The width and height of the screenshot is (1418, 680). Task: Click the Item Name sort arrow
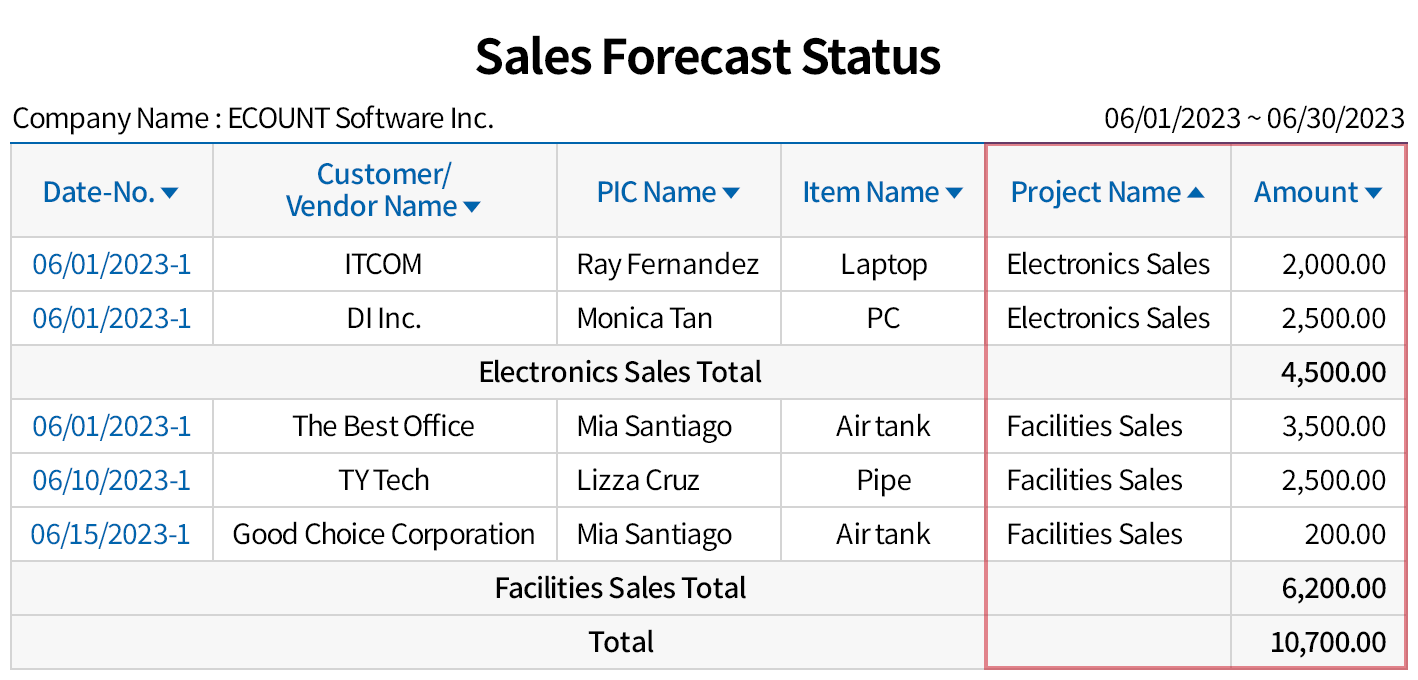point(954,193)
